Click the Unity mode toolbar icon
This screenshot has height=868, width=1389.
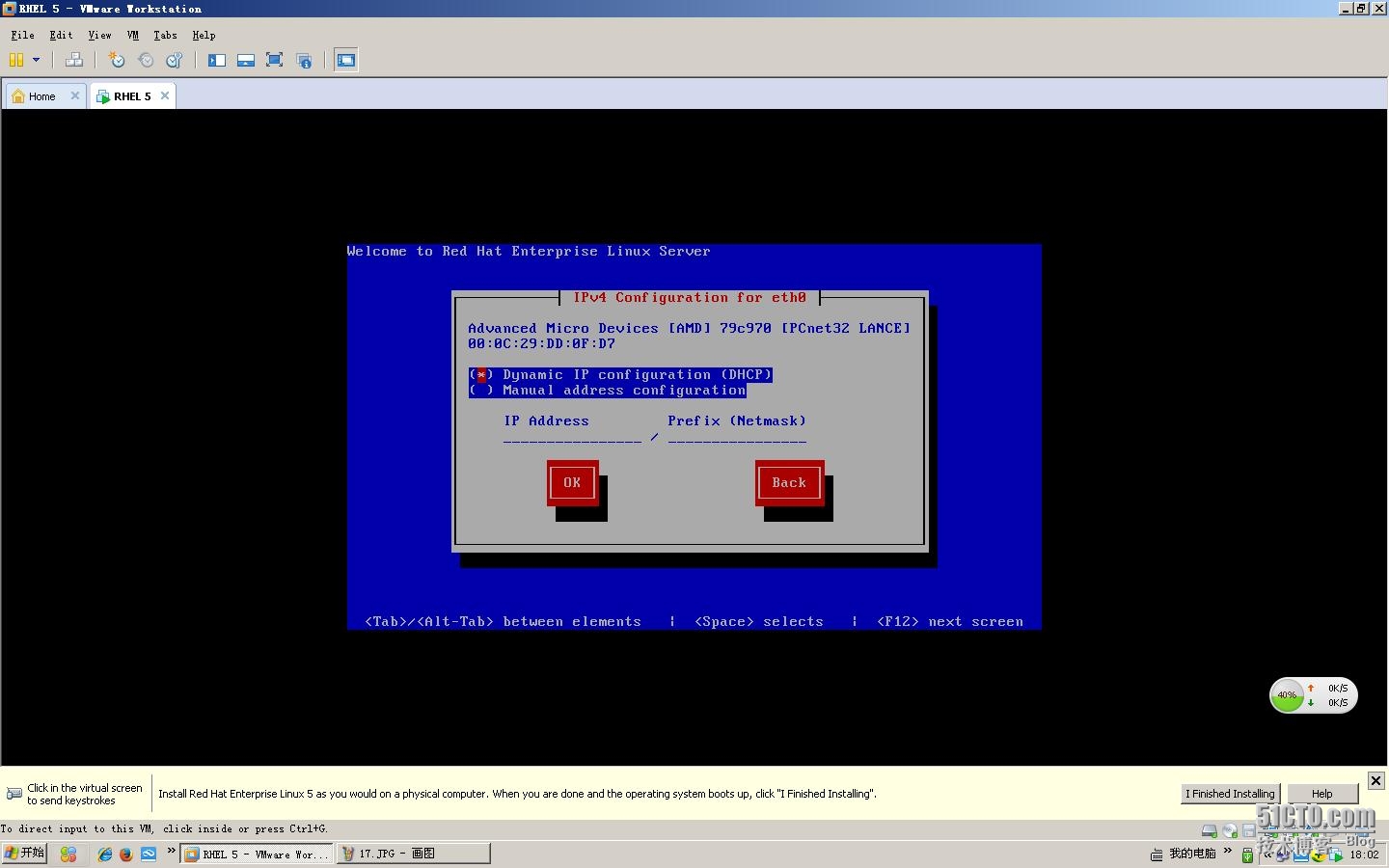pyautogui.click(x=304, y=60)
